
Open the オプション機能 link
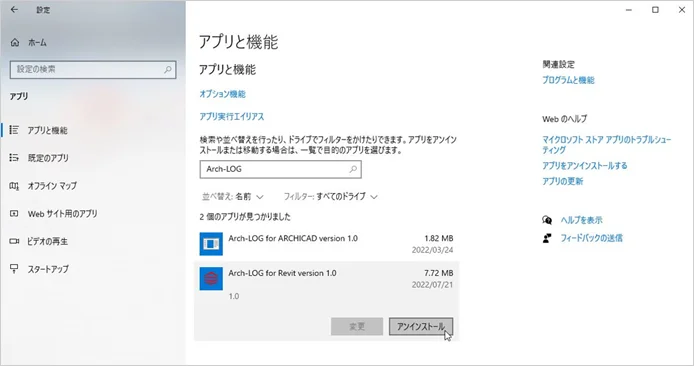[x=222, y=94]
